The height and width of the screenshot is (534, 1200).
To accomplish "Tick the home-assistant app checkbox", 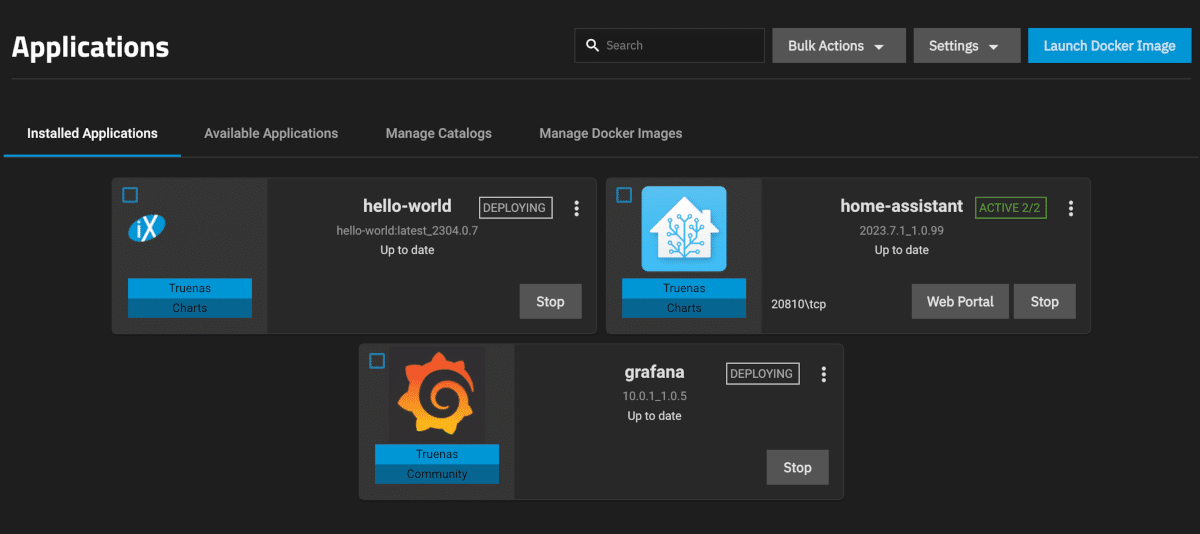I will click(x=624, y=195).
